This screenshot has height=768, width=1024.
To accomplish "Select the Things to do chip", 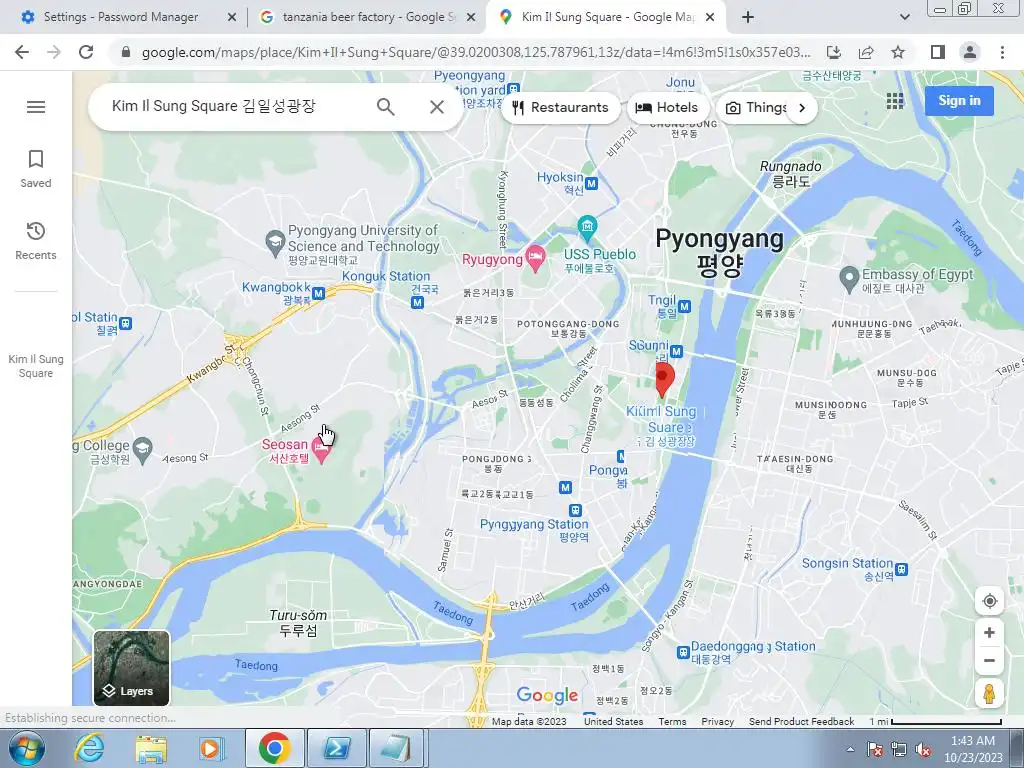I will (x=754, y=108).
